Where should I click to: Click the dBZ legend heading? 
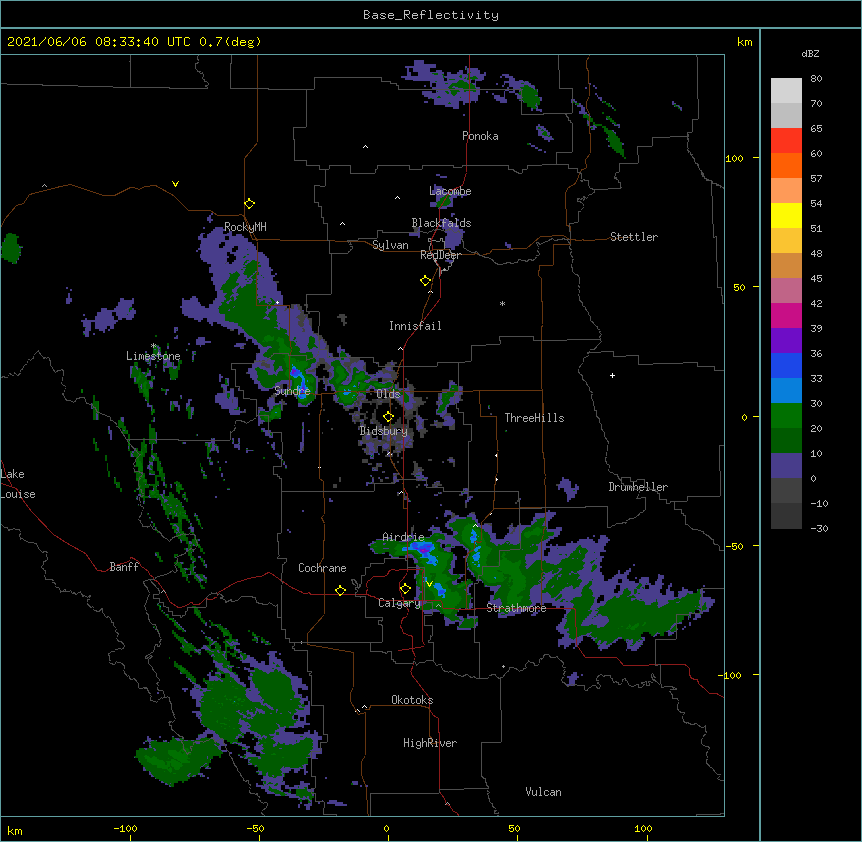point(810,54)
